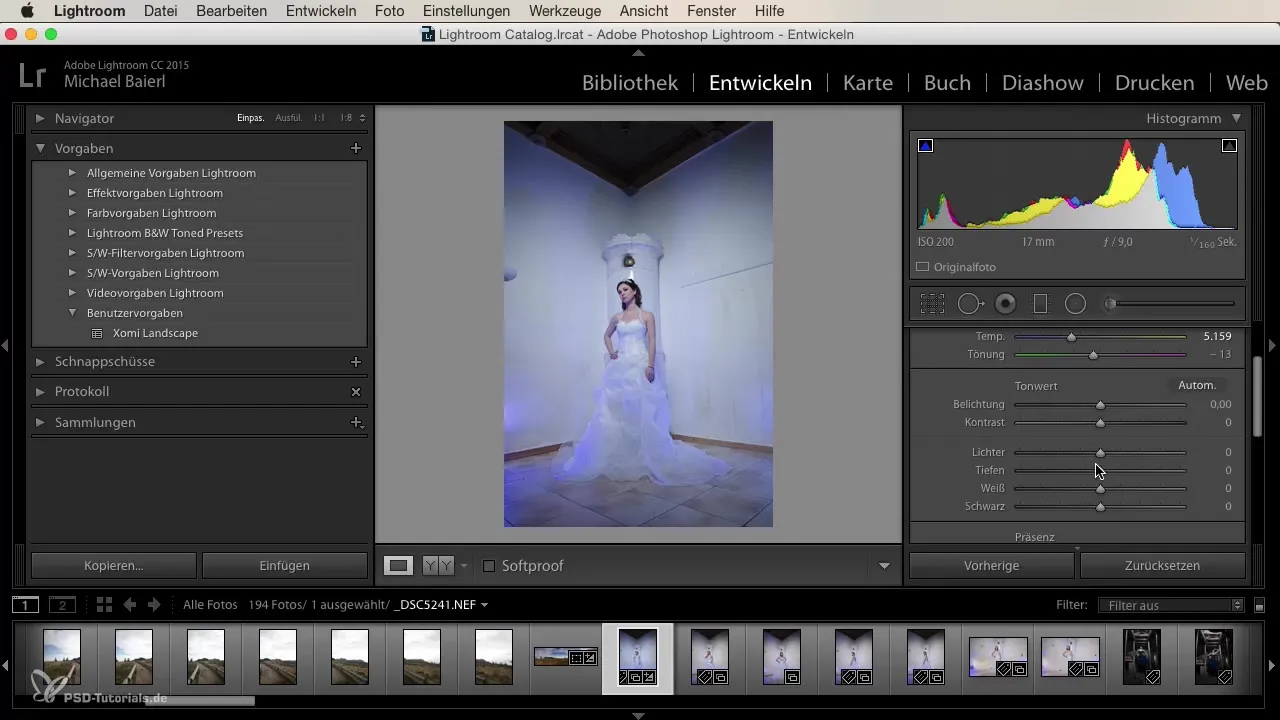1280x720 pixels.
Task: Switch to loupe view mode
Action: tap(399, 566)
